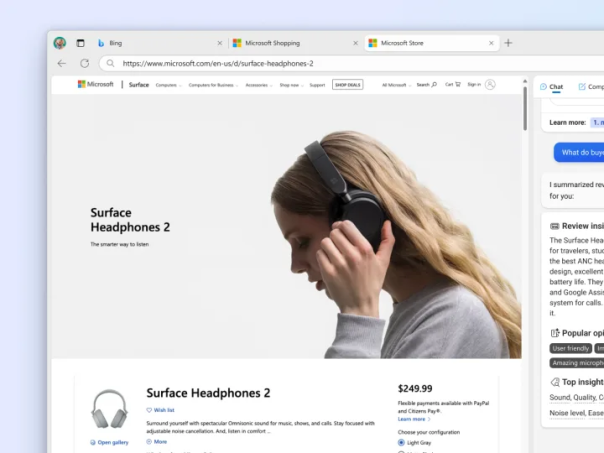604x453 pixels.
Task: Open the All Microsoft dropdown menu
Action: point(396,85)
